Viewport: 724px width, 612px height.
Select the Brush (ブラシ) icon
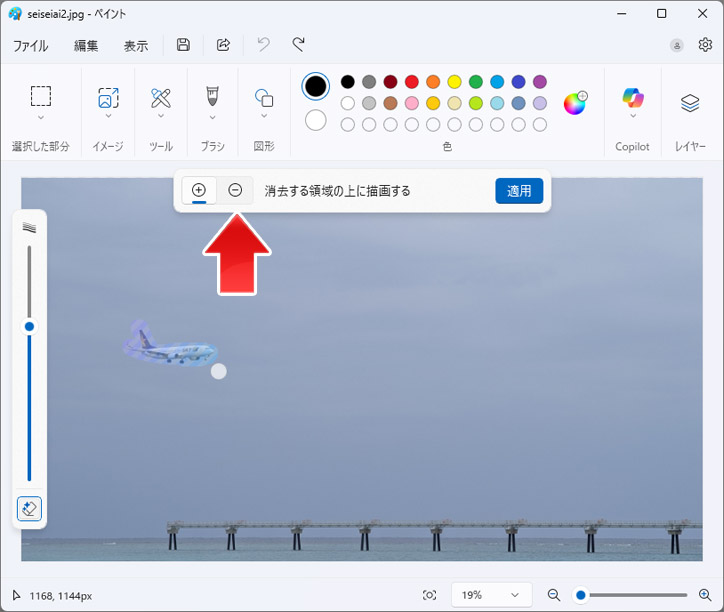coord(212,96)
